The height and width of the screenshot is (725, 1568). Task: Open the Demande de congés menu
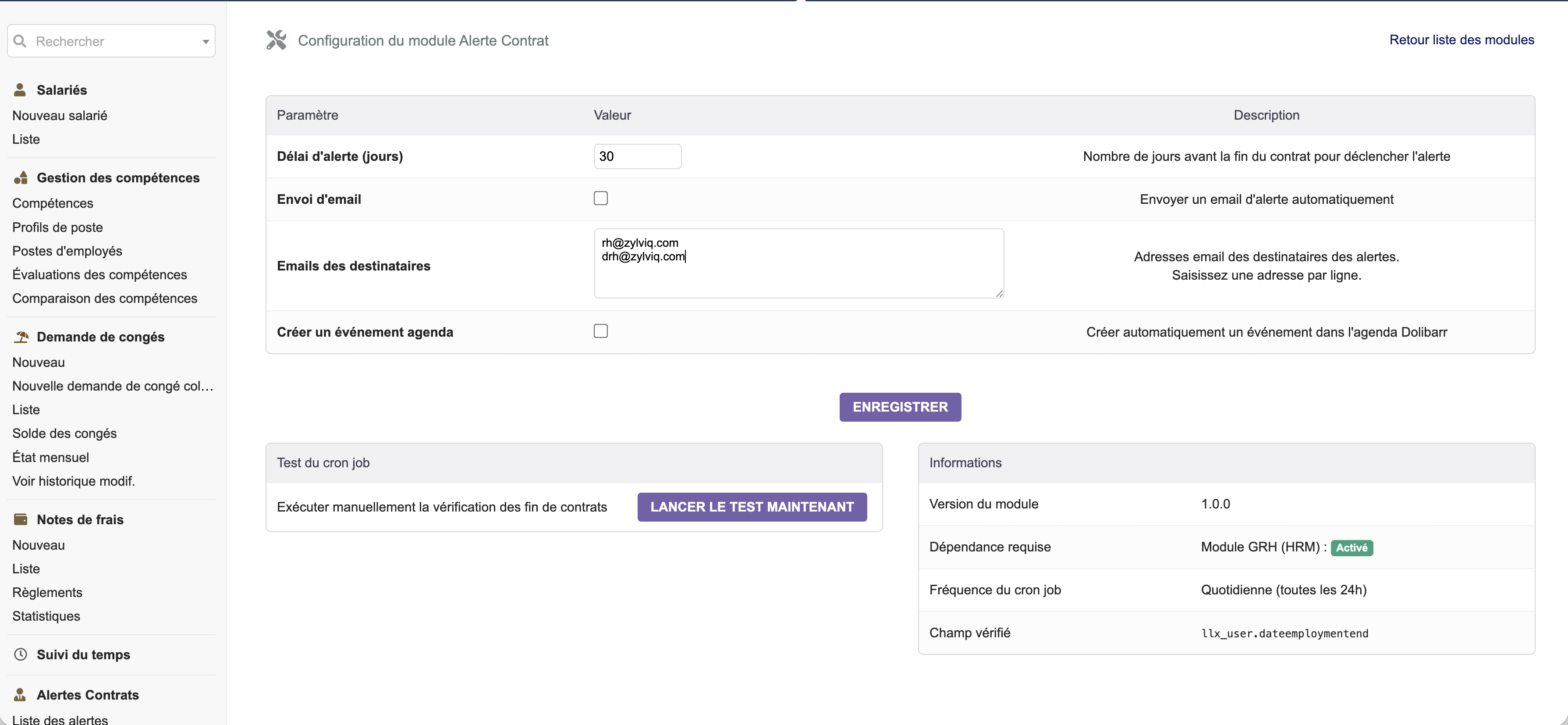coord(100,337)
